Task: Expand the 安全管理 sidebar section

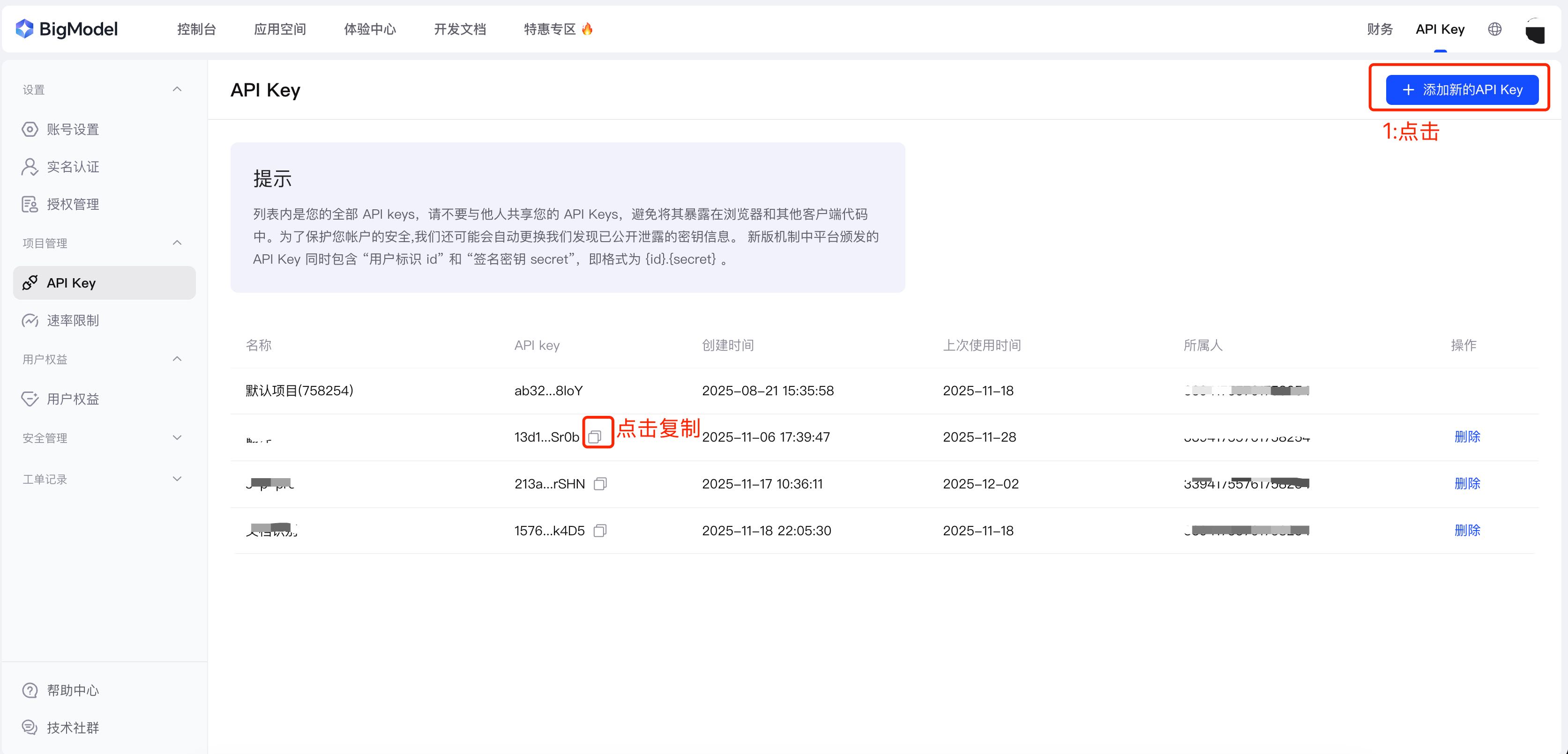Action: click(x=177, y=437)
